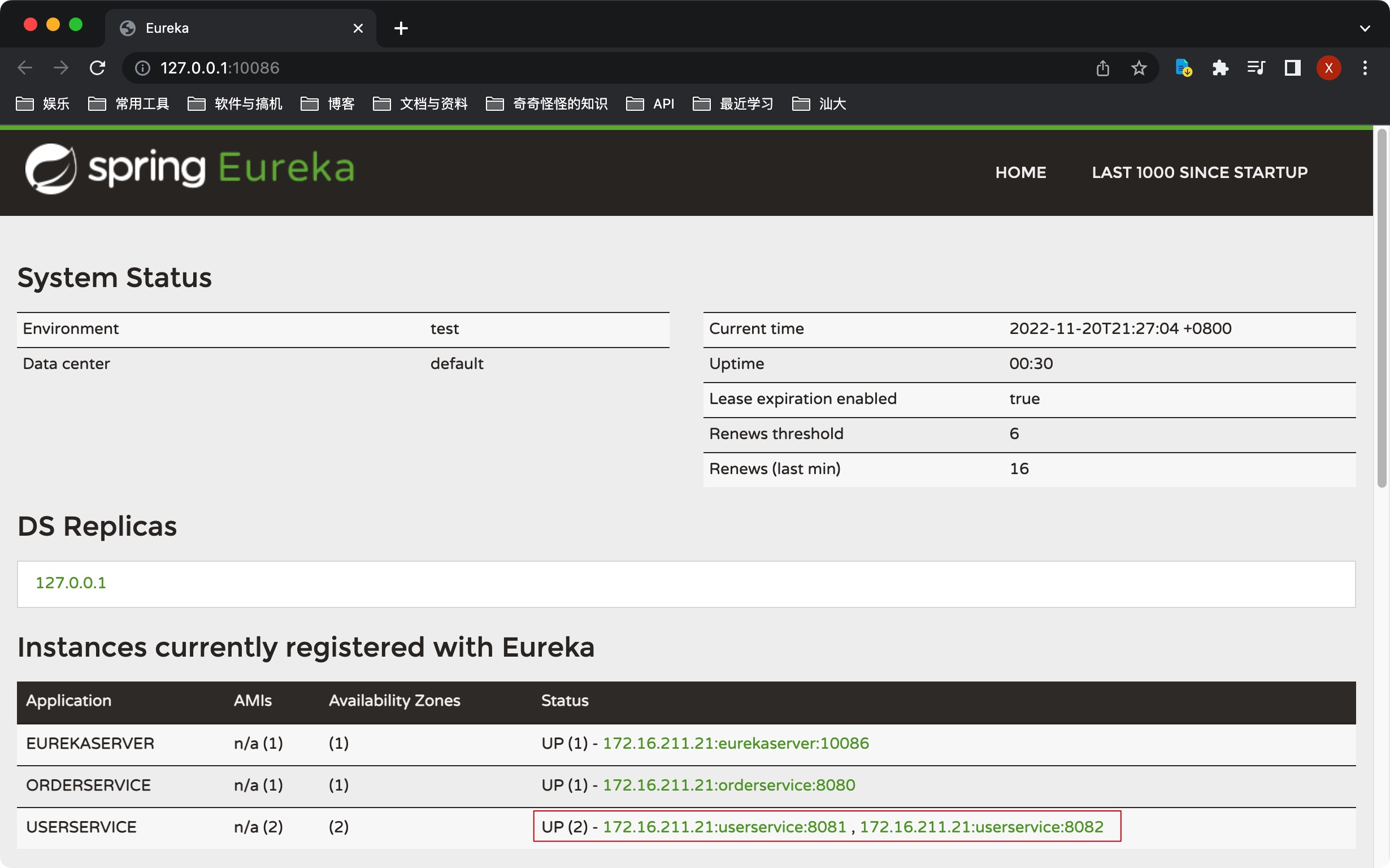Click the Renews (last min) value 16

tap(1019, 468)
